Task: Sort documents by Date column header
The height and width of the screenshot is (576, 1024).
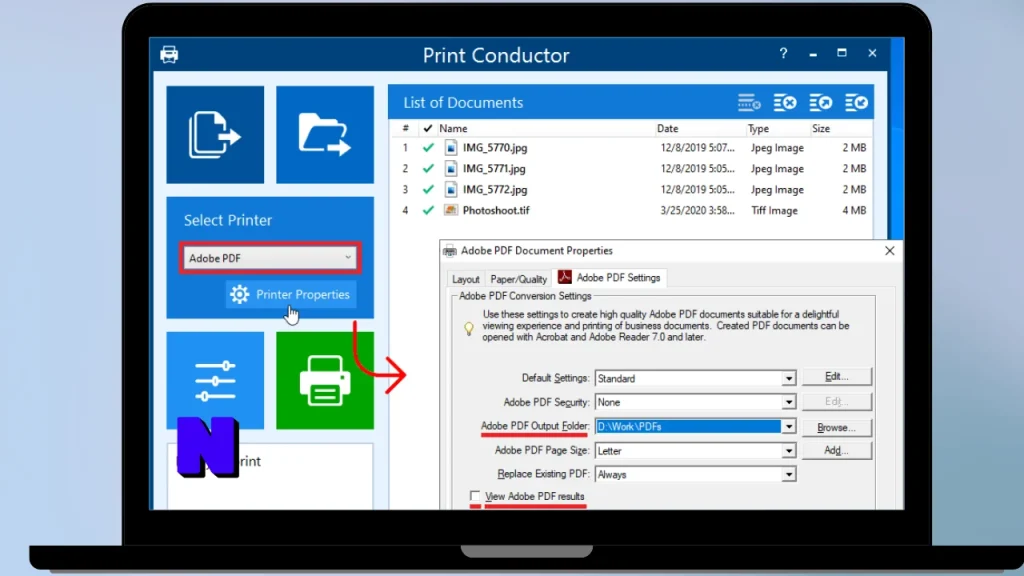Action: click(667, 129)
